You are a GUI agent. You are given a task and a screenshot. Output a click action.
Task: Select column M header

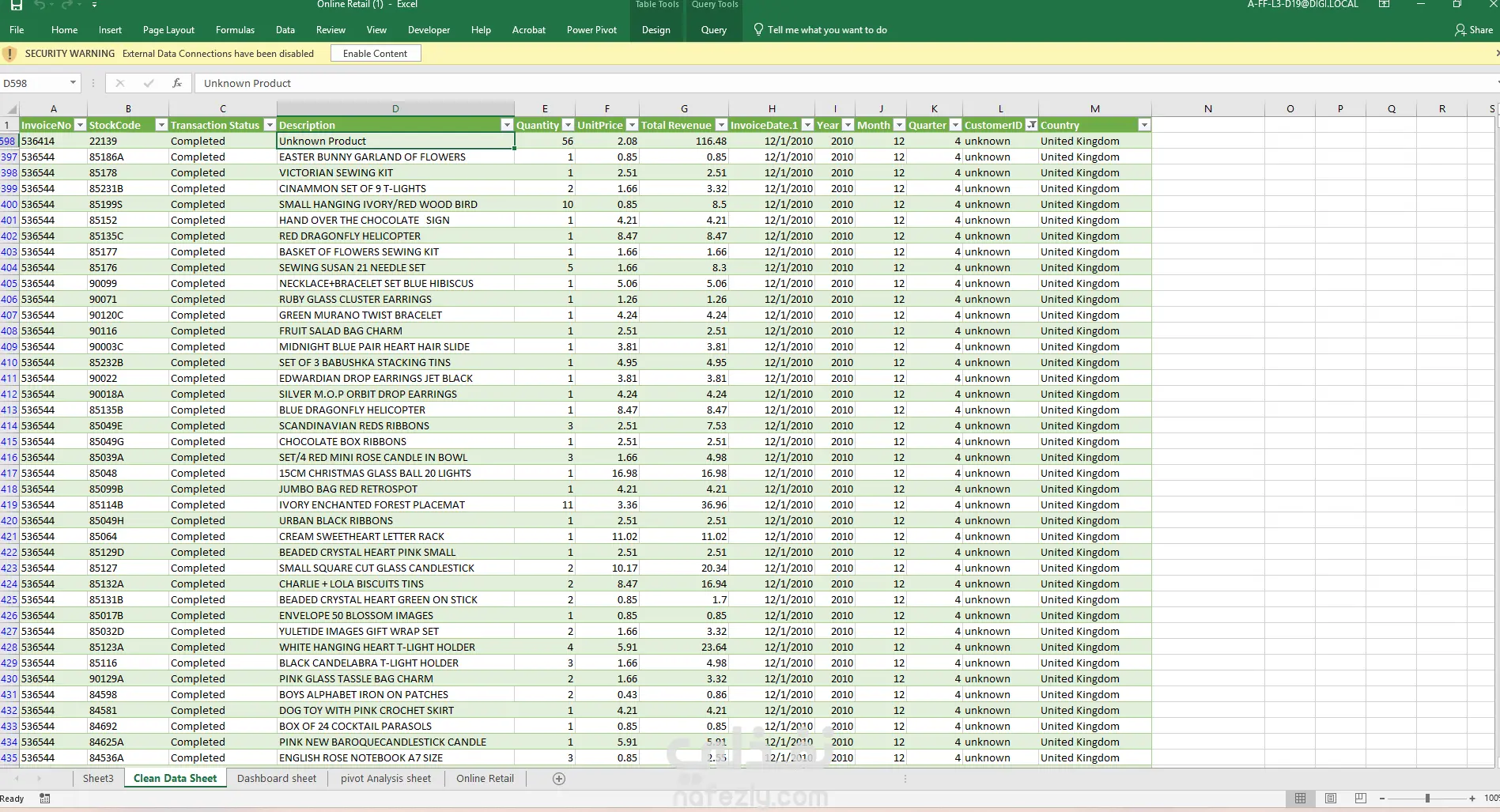(x=1094, y=109)
